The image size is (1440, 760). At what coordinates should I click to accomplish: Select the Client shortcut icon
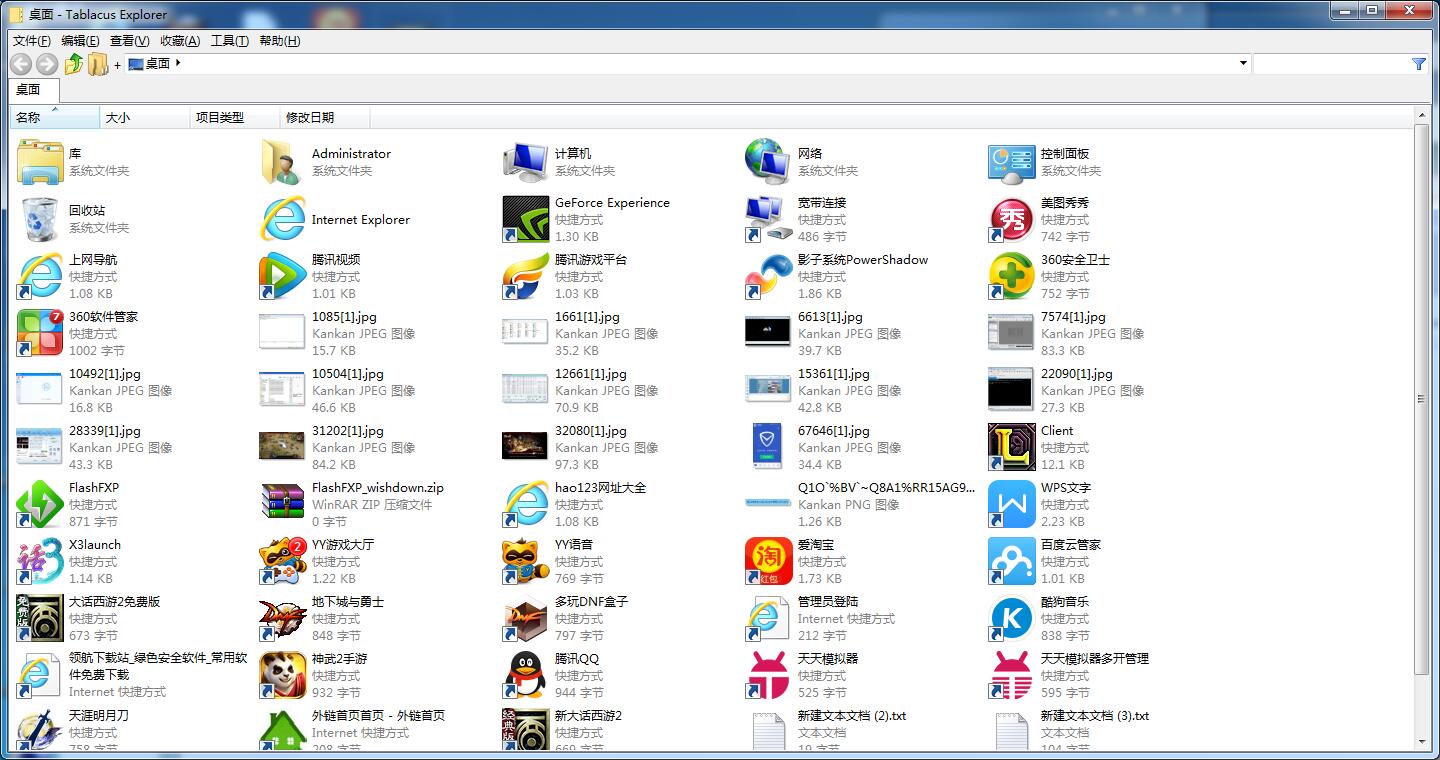coord(1012,447)
